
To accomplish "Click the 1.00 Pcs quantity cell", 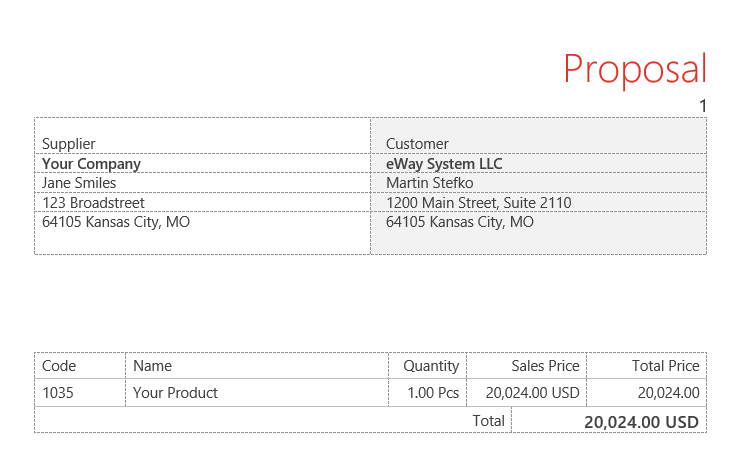I will point(428,393).
